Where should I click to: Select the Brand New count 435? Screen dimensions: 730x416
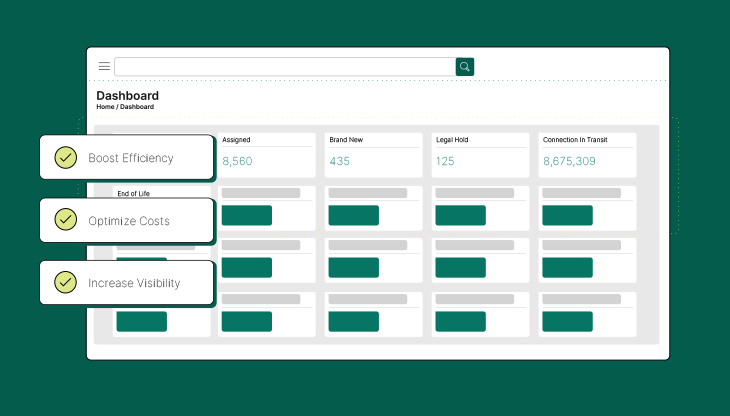click(340, 161)
